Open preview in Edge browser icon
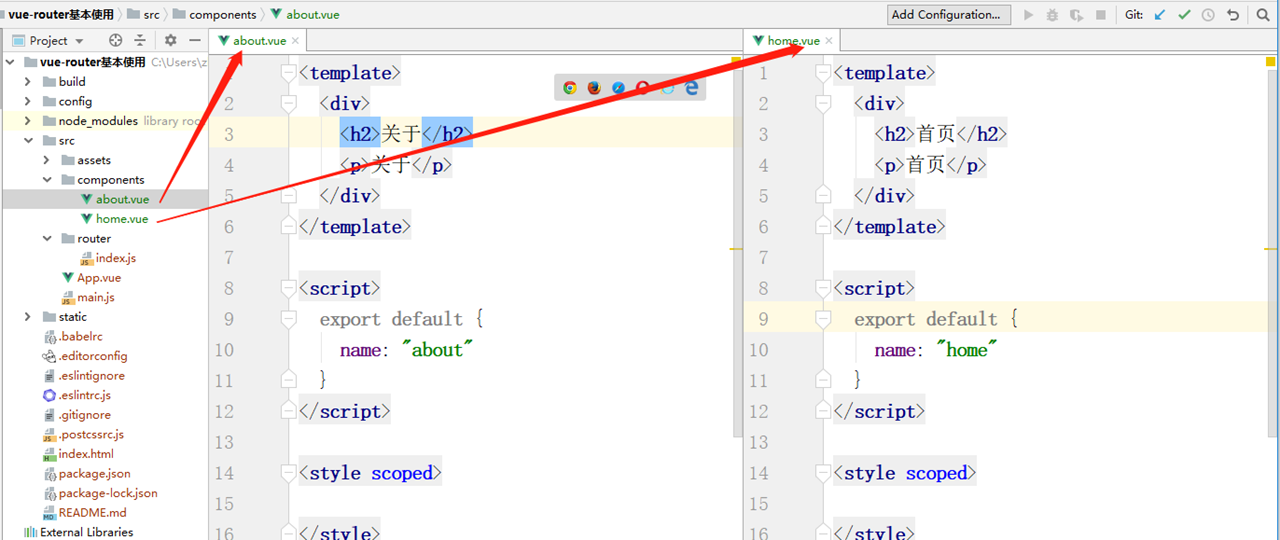Screen dimensions: 1280x540 690,87
